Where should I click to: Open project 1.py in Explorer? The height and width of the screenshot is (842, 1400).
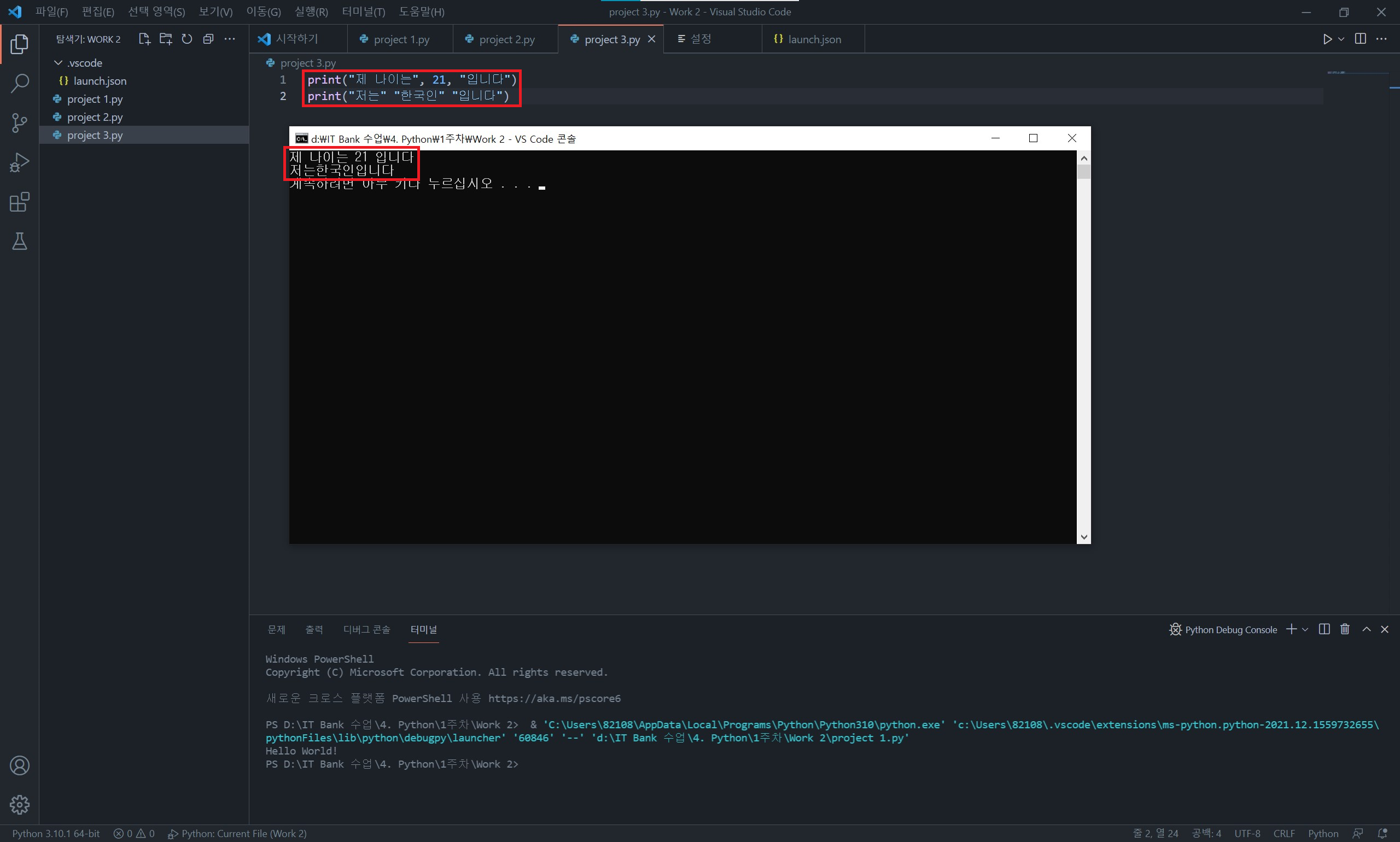coord(95,100)
